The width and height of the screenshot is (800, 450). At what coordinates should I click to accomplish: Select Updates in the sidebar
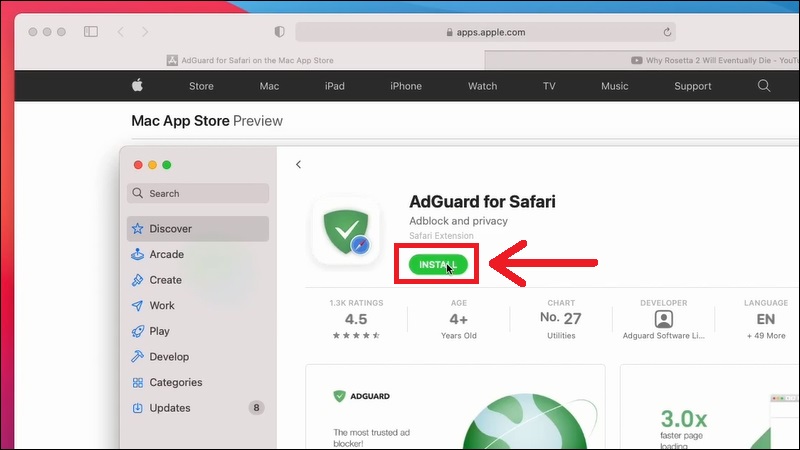tap(198, 408)
